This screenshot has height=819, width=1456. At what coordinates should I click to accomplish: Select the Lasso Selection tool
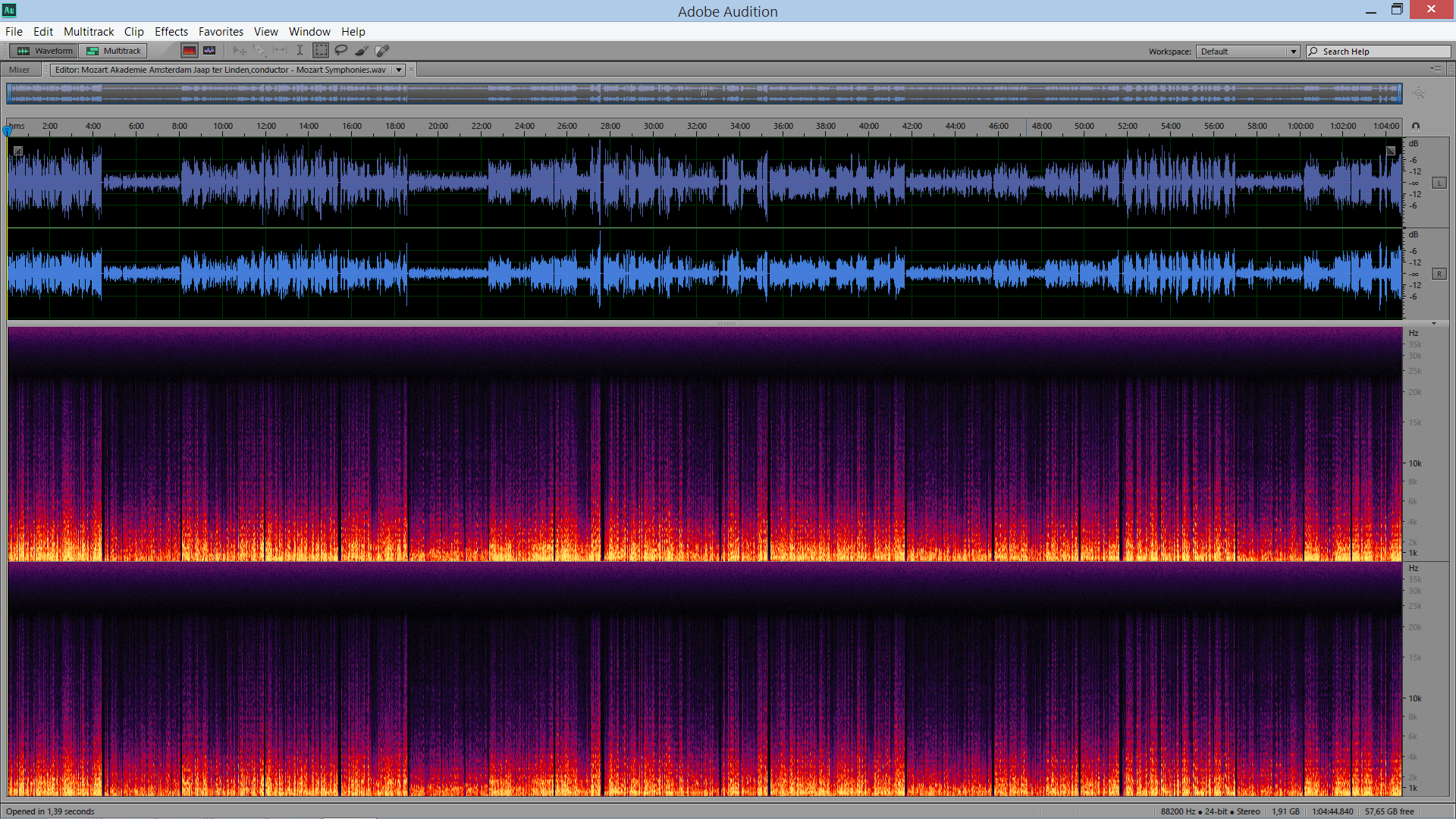pos(341,51)
